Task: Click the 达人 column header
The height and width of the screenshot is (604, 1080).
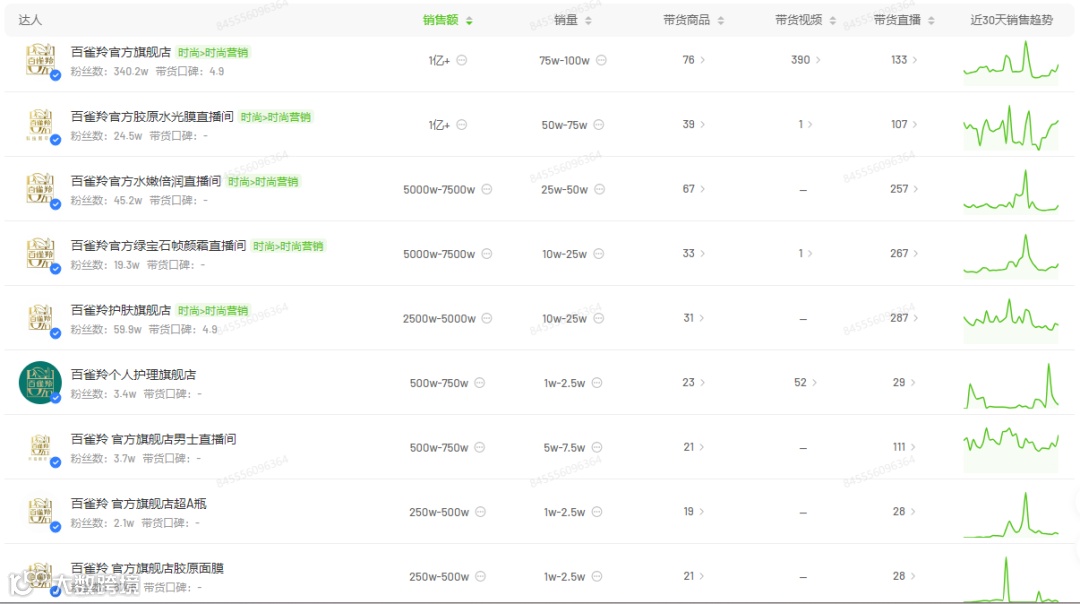Action: pyautogui.click(x=30, y=20)
